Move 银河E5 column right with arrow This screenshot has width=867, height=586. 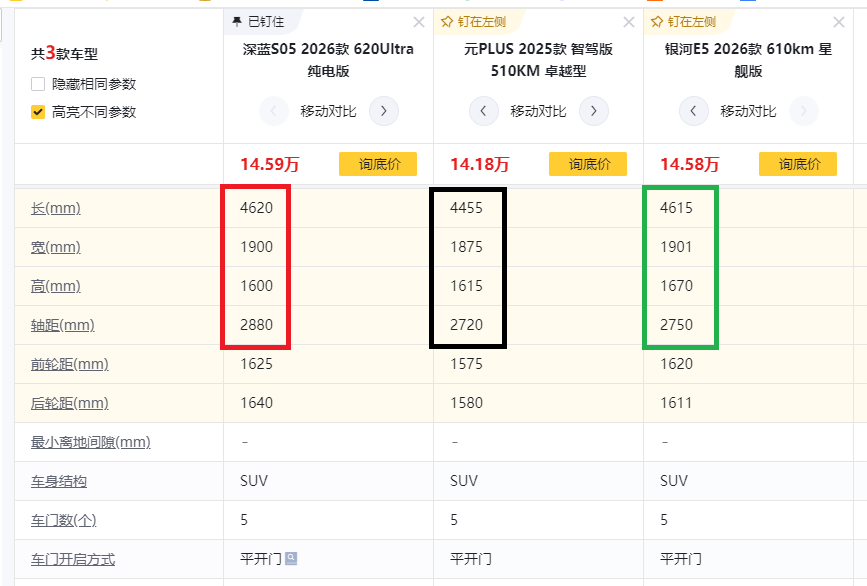tap(804, 111)
